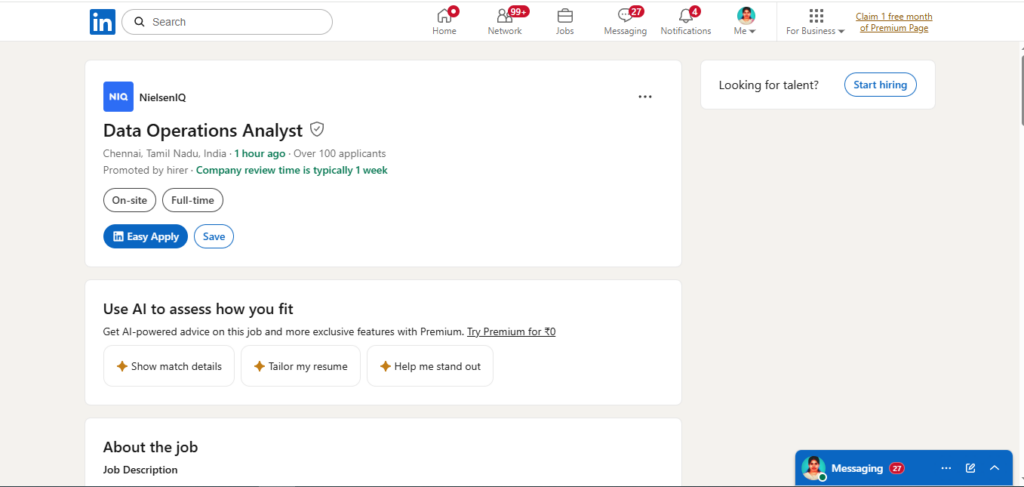Screen dimensions: 1024x487
Task: Click into the Search field
Action: (x=227, y=22)
